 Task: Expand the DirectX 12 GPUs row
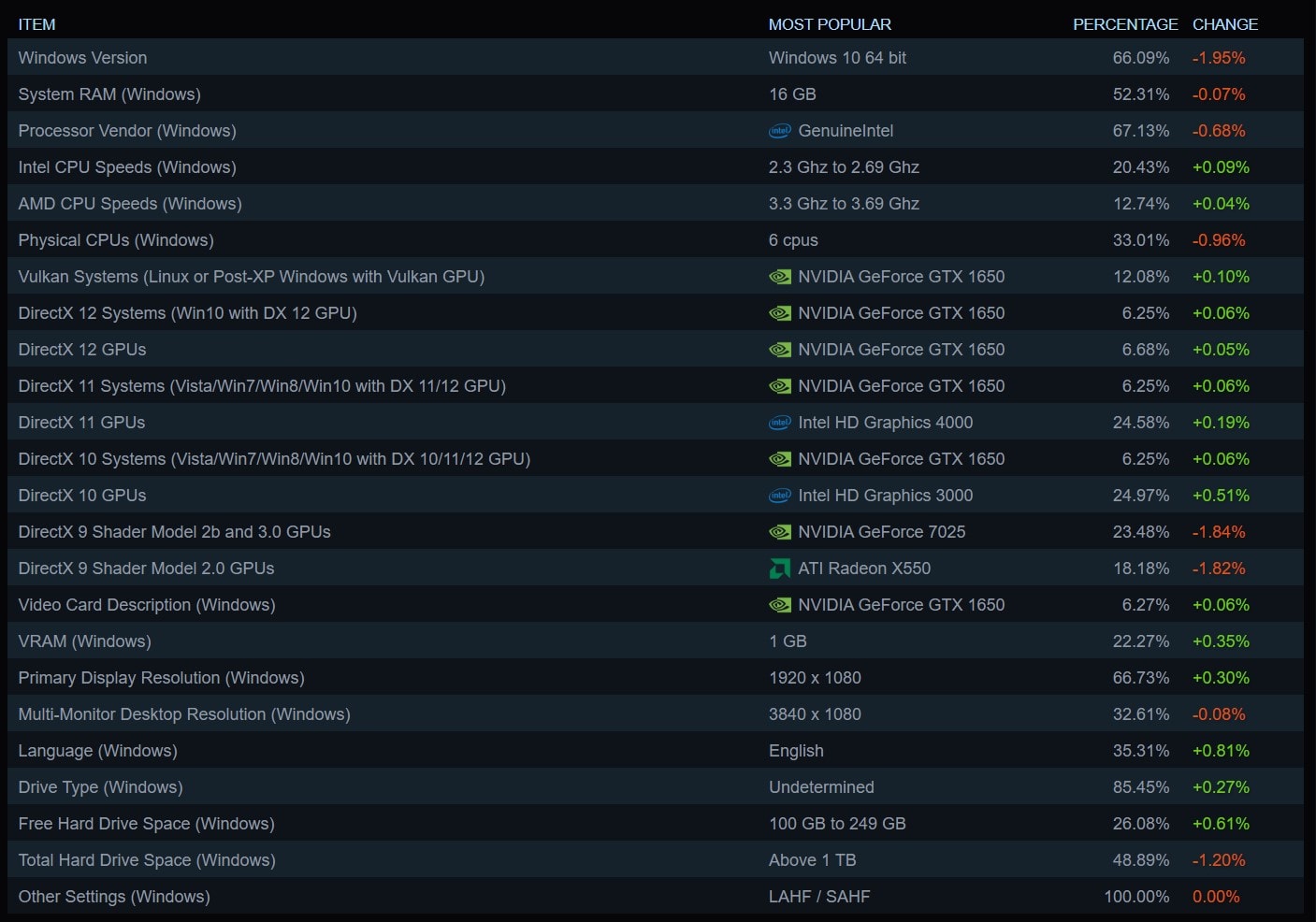[656, 349]
